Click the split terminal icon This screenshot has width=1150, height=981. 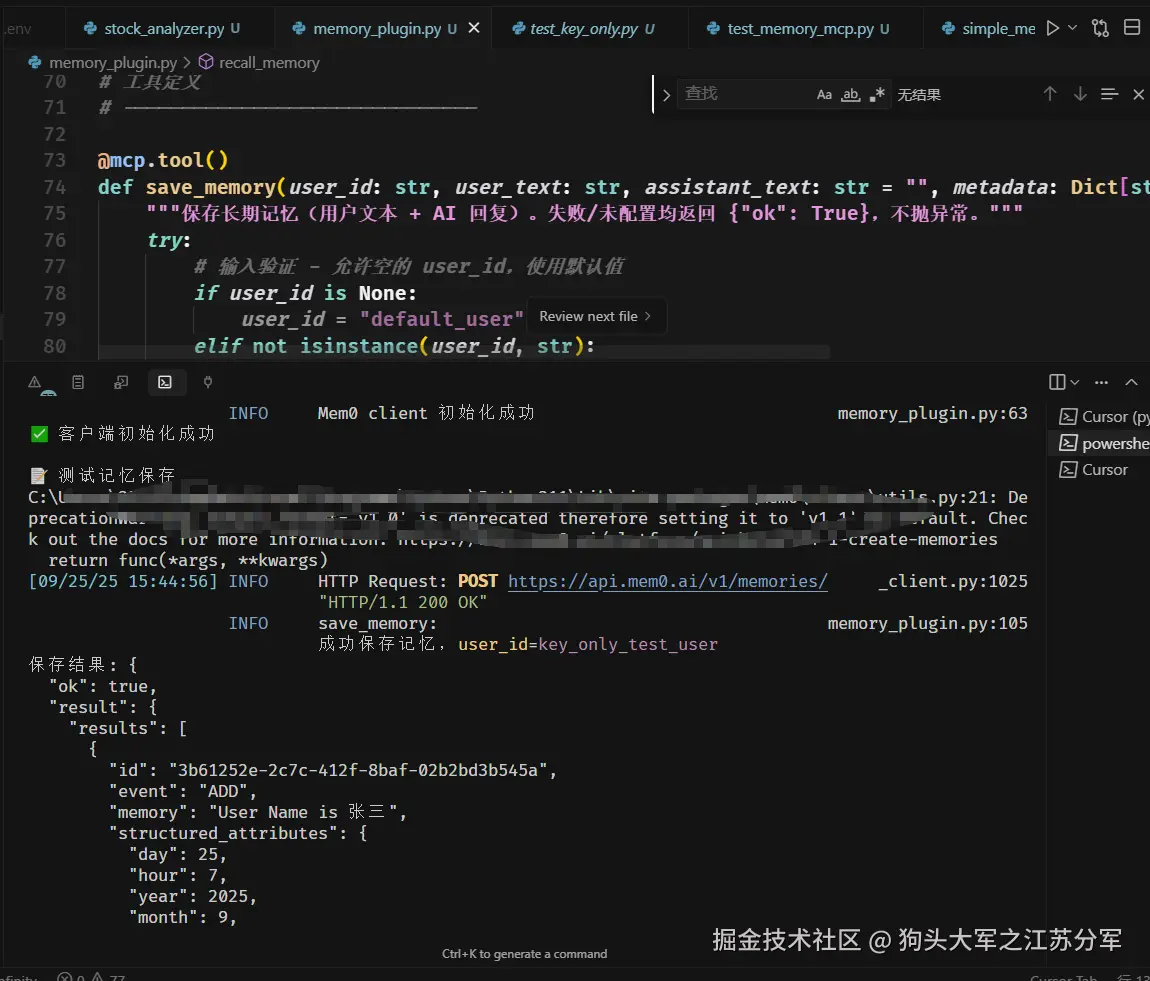(x=1057, y=382)
